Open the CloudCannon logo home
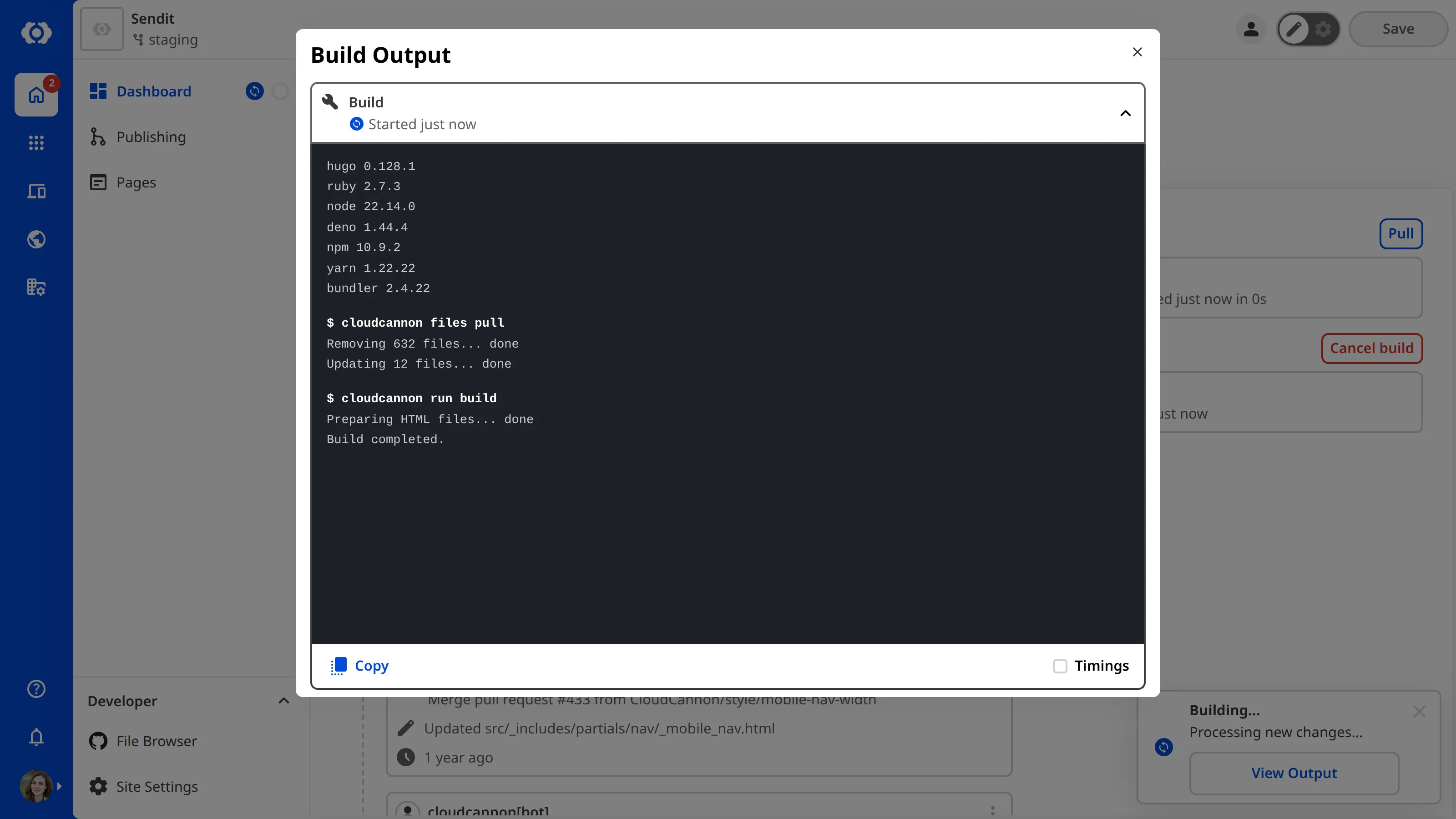 point(36,32)
